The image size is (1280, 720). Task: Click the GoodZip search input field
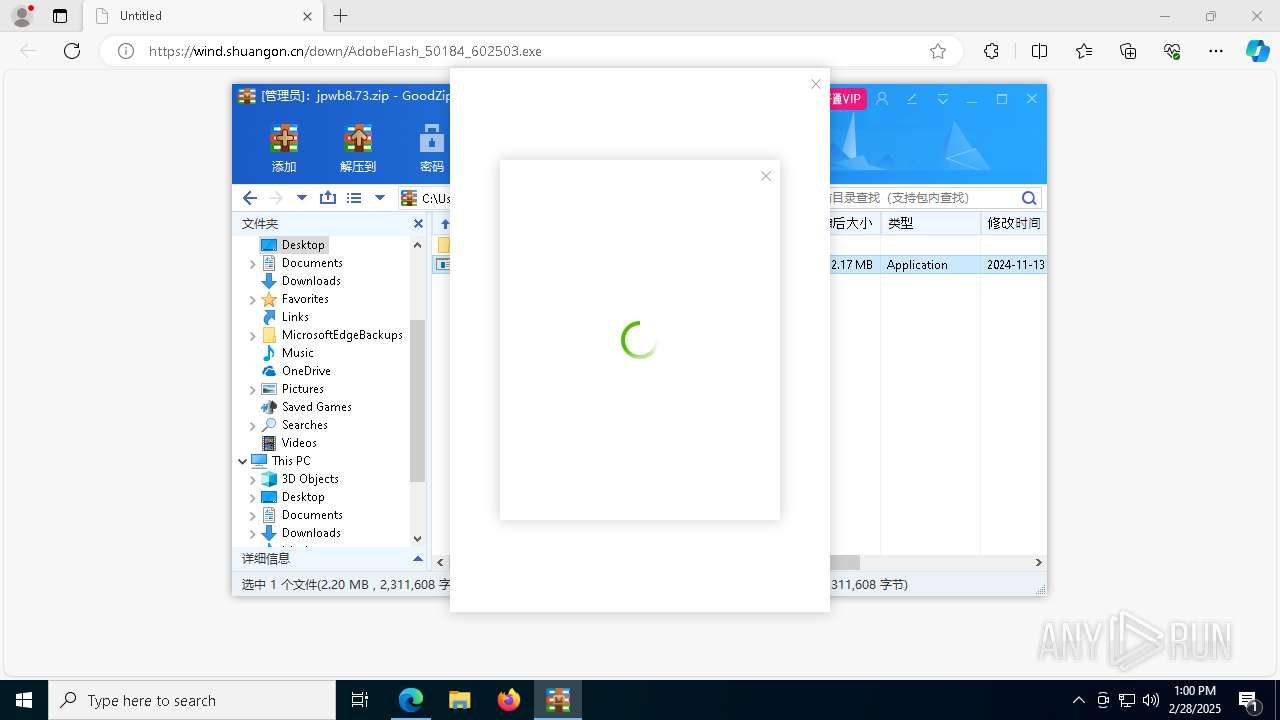(922, 198)
